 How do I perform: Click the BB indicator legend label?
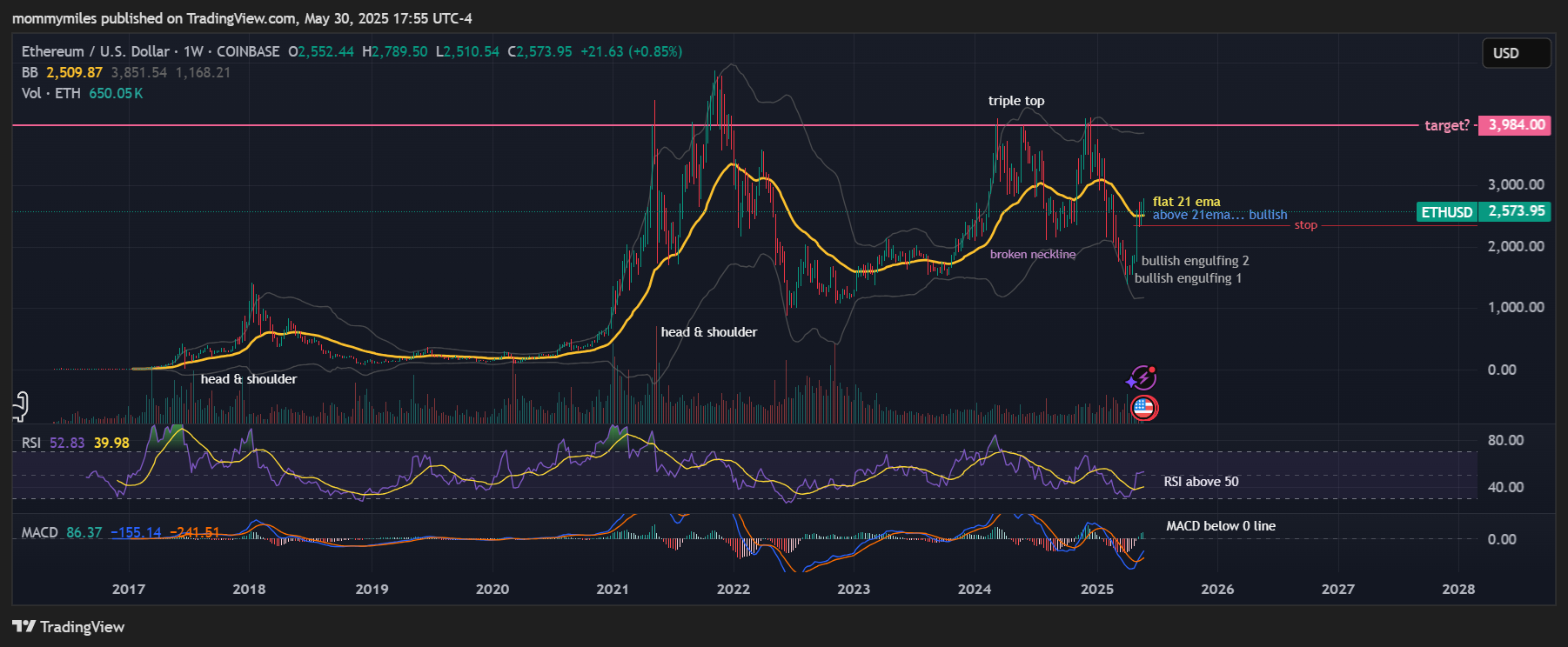(x=30, y=73)
